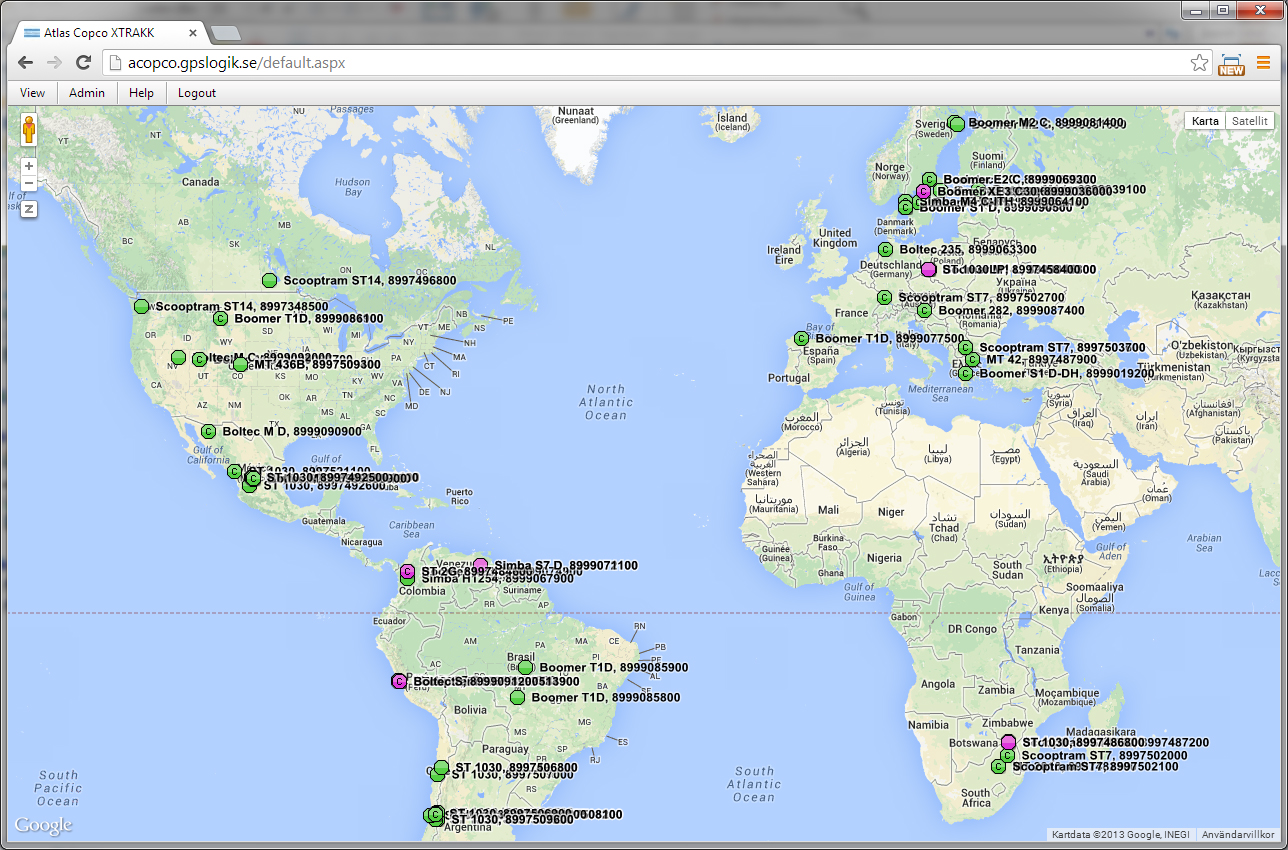The width and height of the screenshot is (1288, 850).
Task: Select the MT 42, 8997487900 marker
Action: click(972, 359)
